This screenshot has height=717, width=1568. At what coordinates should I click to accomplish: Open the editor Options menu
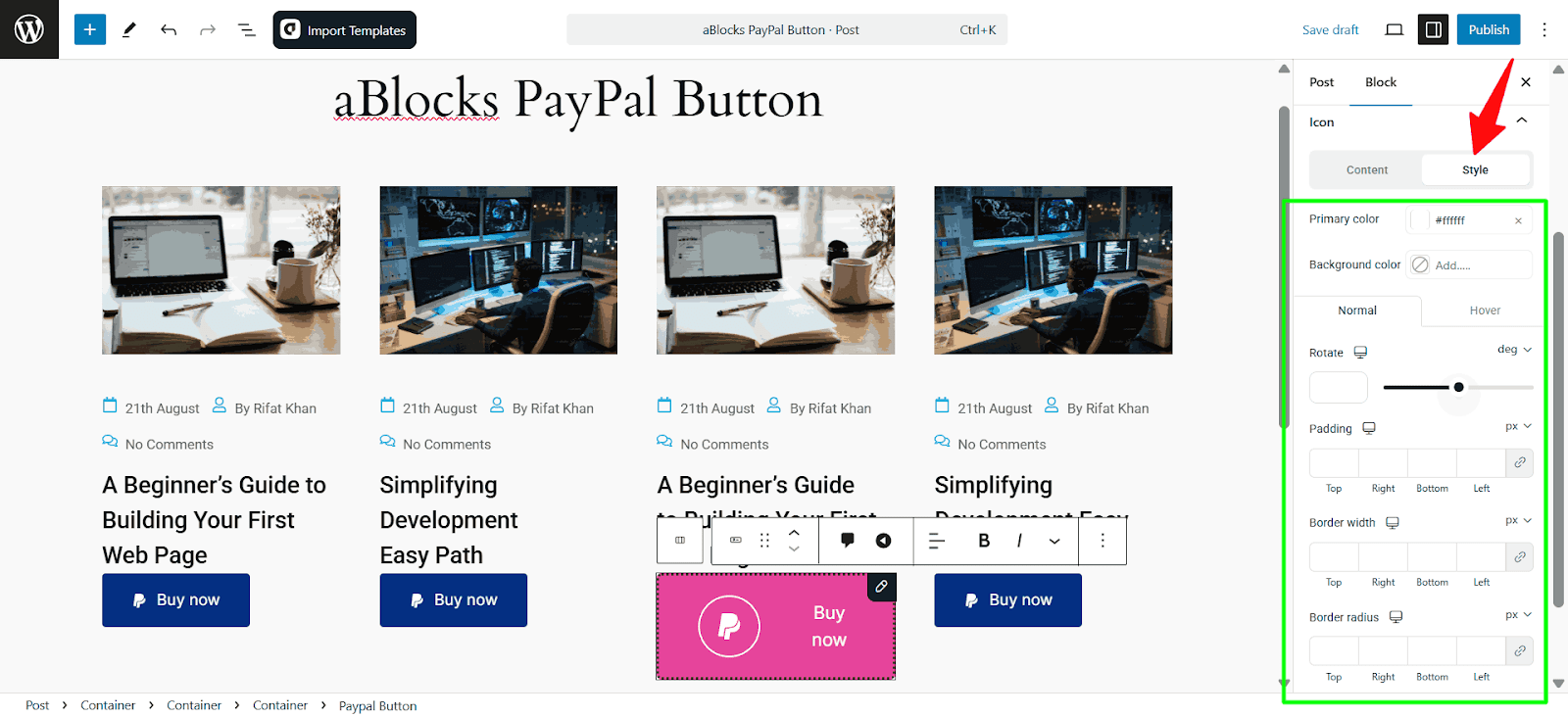click(x=1544, y=29)
